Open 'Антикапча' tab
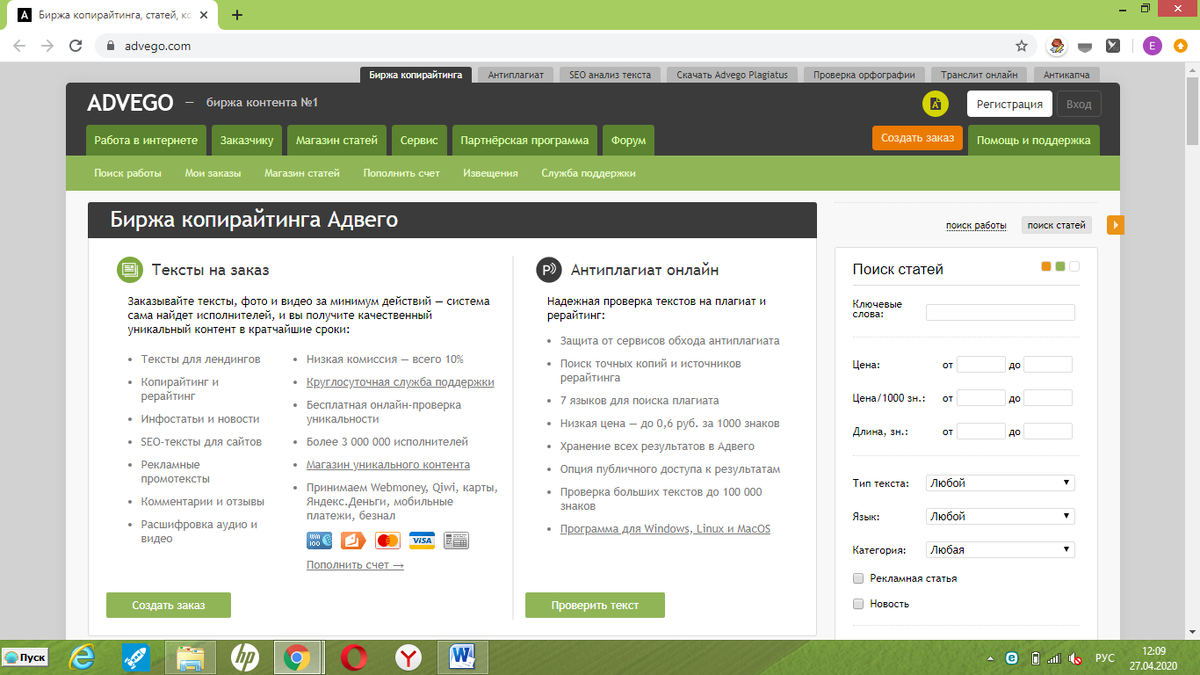Screen dimensions: 1200x675 point(1066,74)
